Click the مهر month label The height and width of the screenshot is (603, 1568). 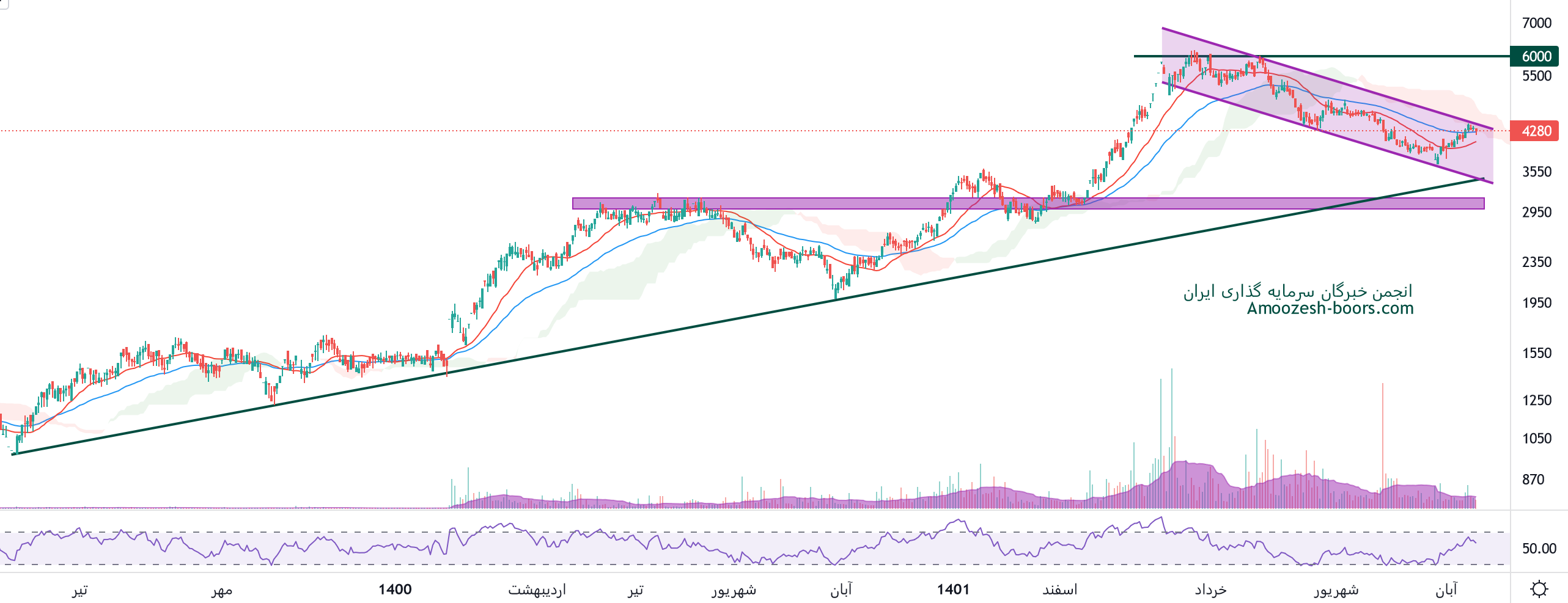click(221, 590)
